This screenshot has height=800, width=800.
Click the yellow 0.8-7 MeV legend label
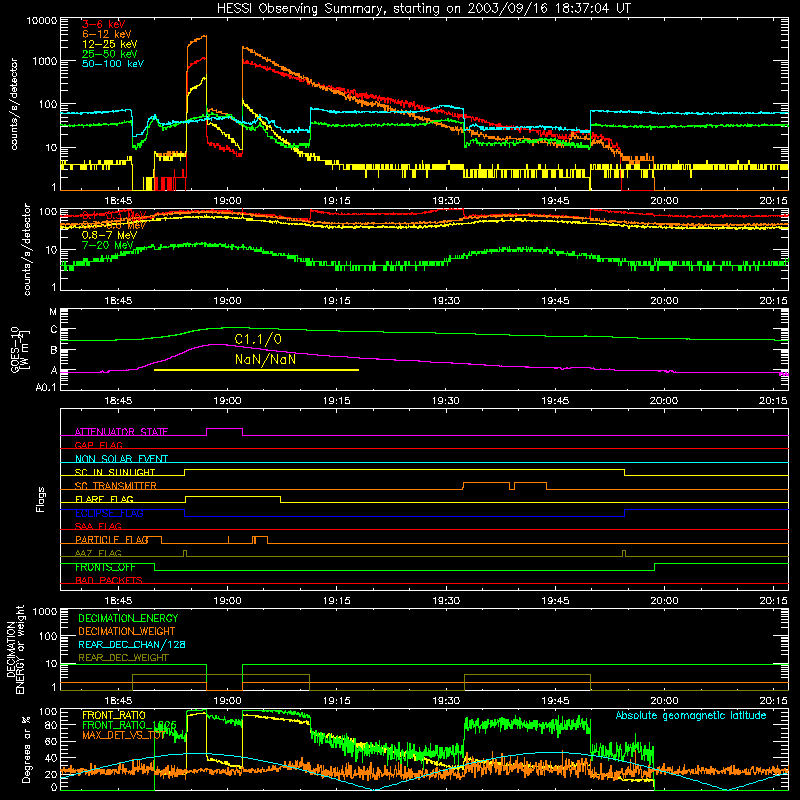[109, 235]
